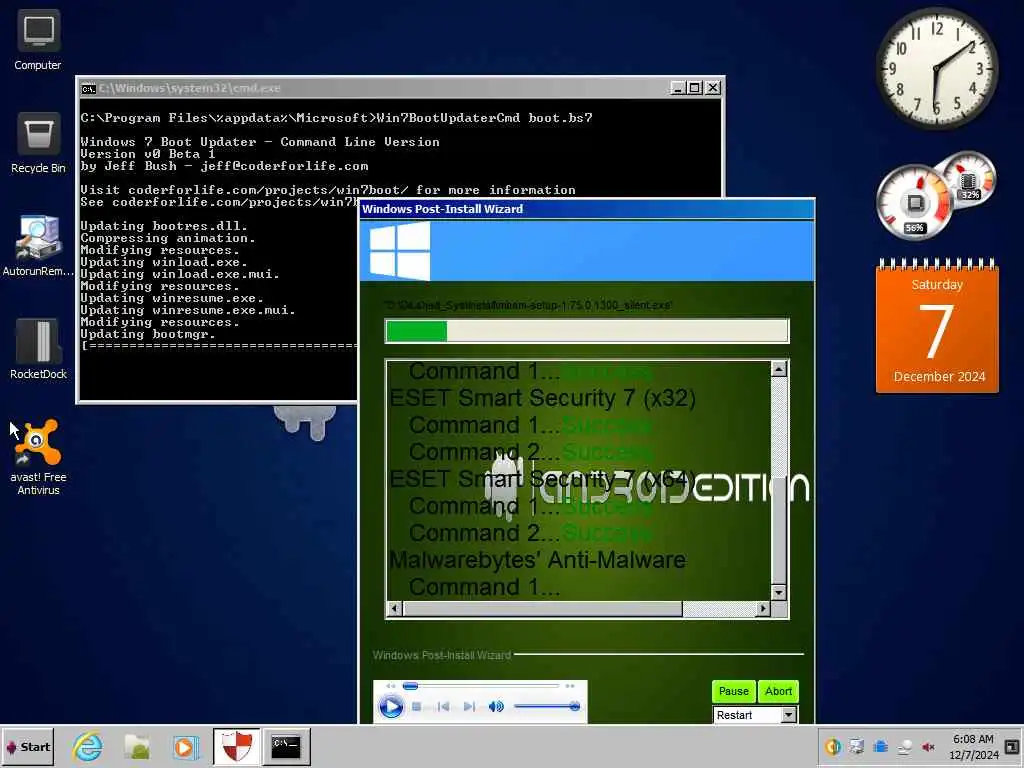Select Malwarebytes' Anti-Malware log entry
This screenshot has width=1024, height=768.
[x=537, y=560]
